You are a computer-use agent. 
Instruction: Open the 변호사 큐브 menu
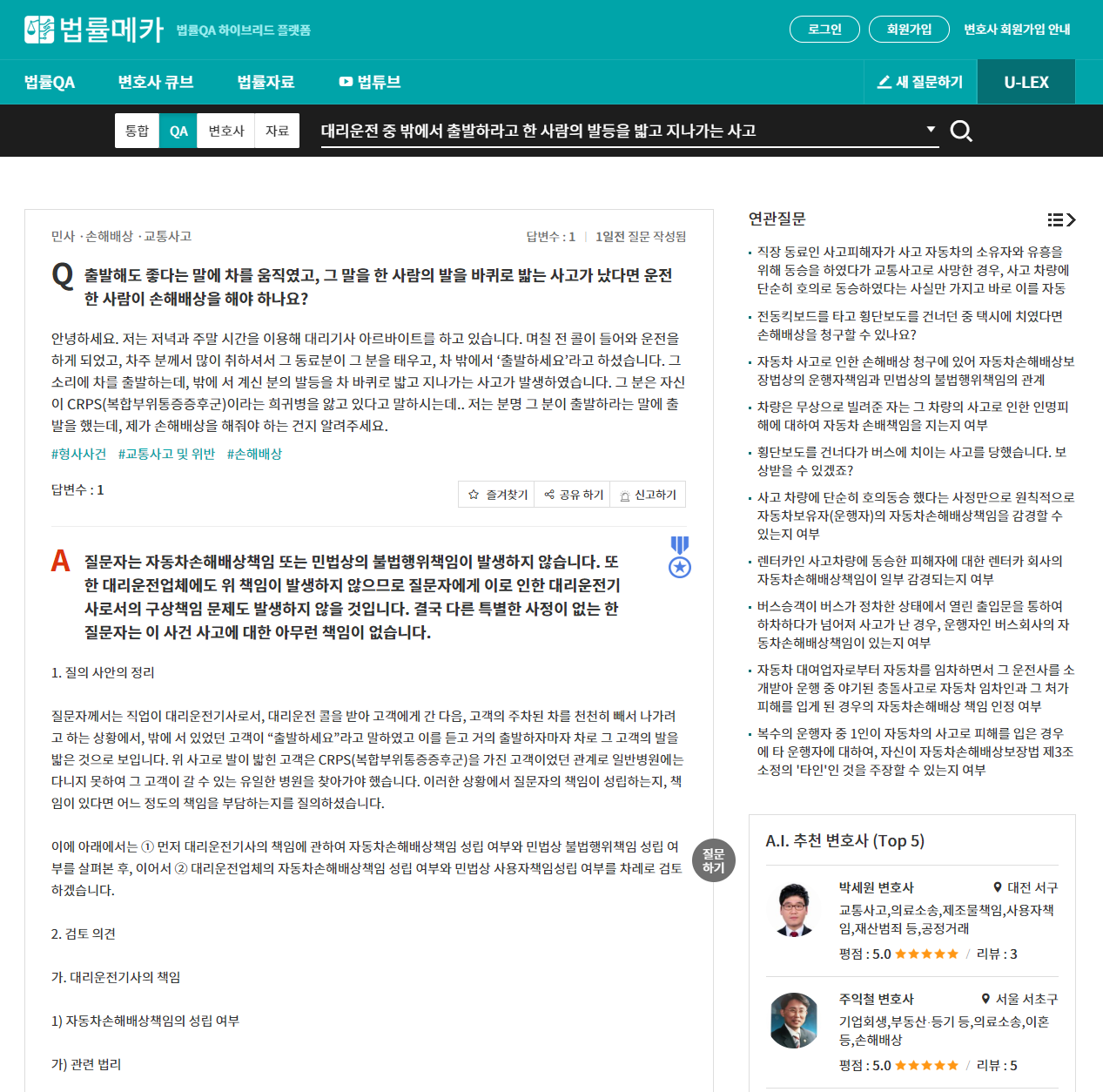pyautogui.click(x=156, y=82)
